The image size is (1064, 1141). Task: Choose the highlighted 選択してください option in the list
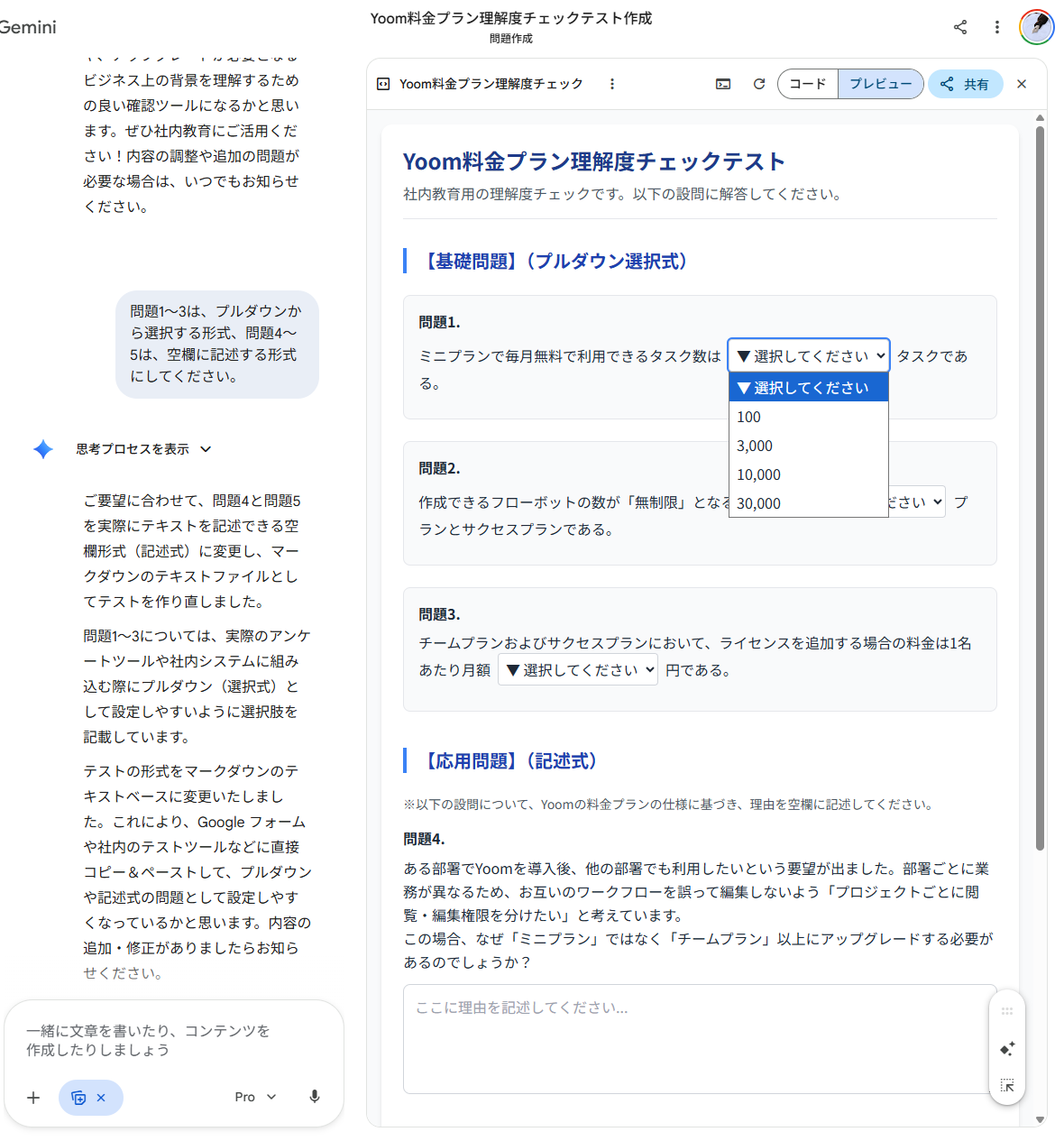click(809, 388)
